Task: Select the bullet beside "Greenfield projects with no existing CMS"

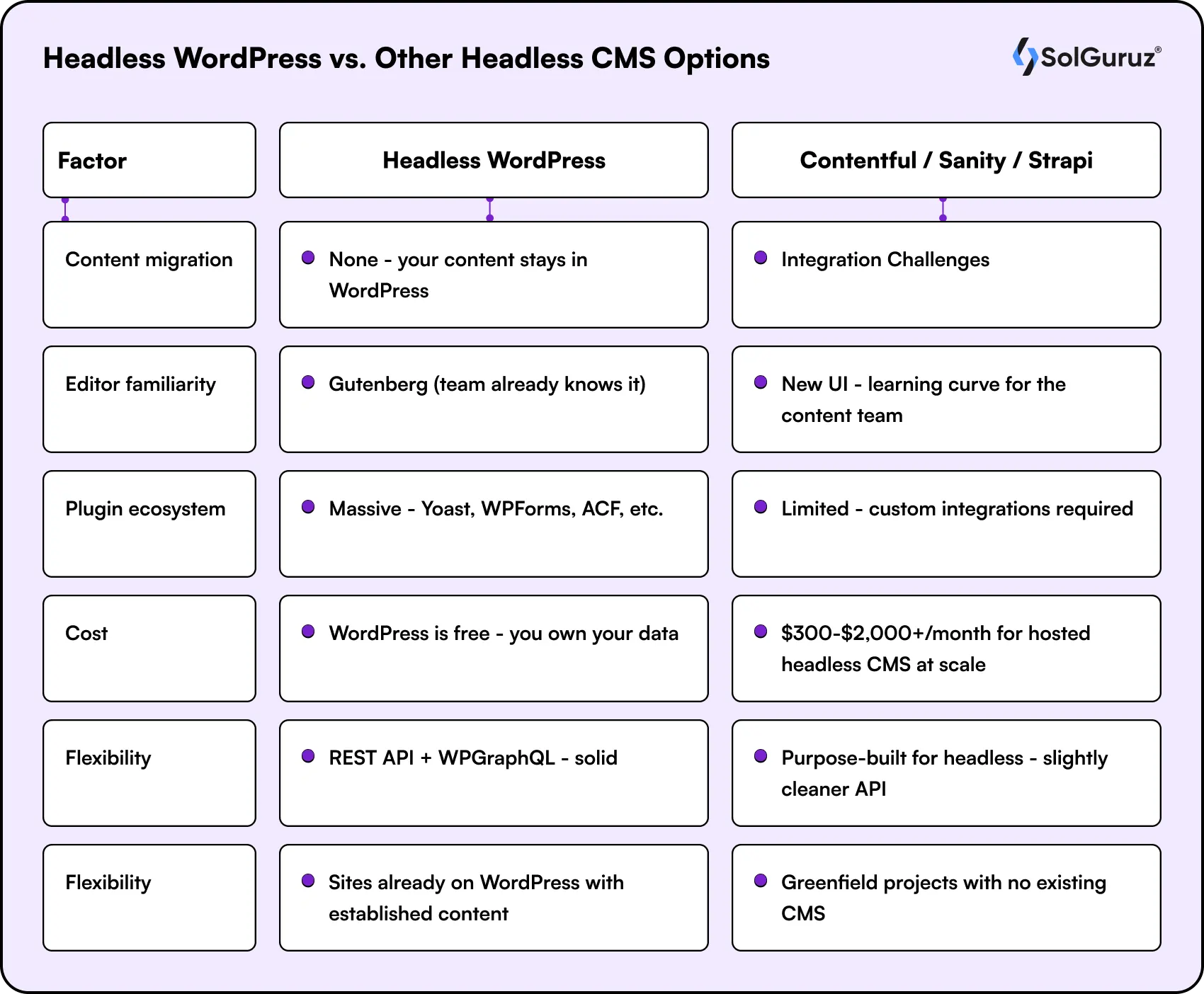Action: pos(761,880)
